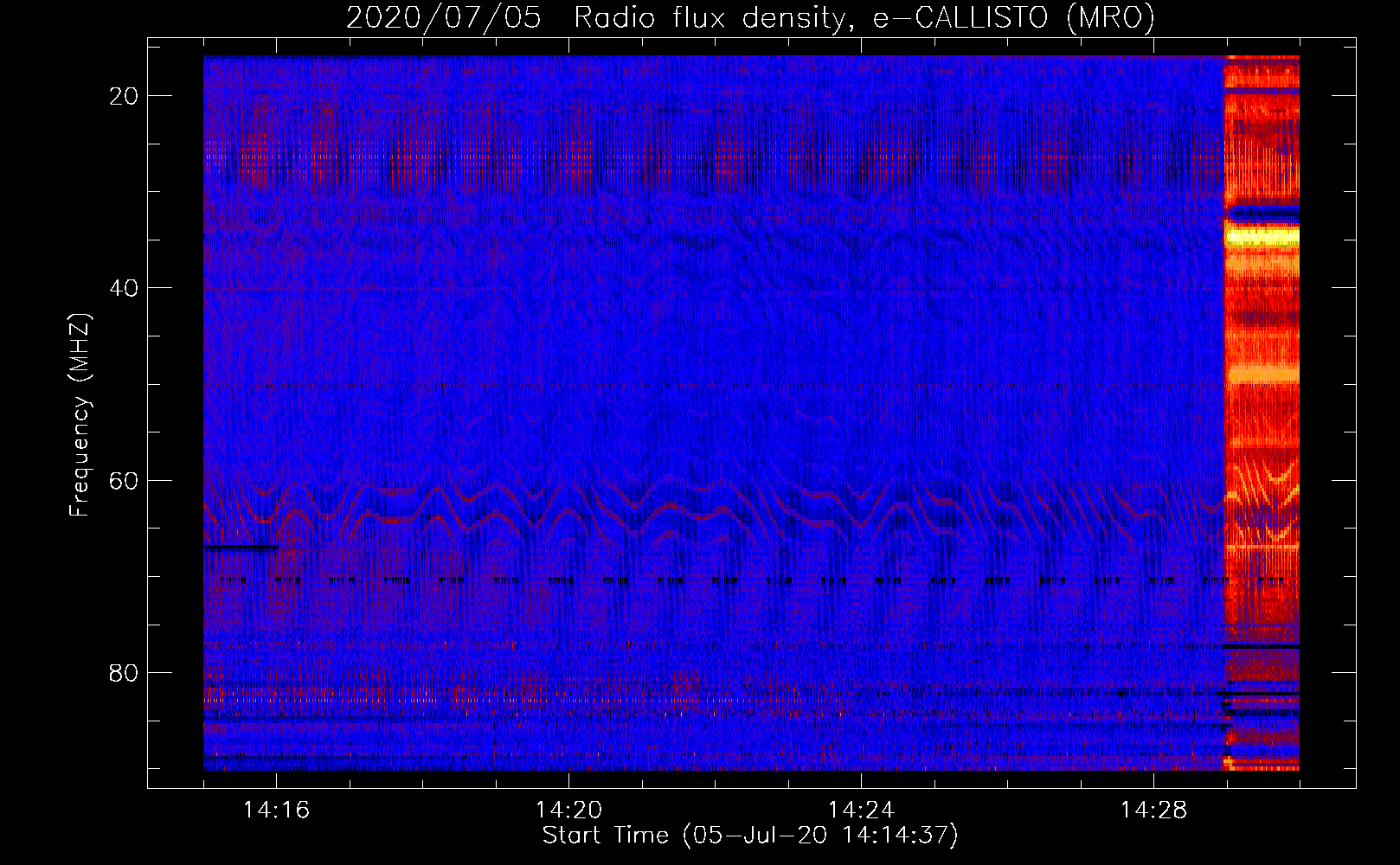The width and height of the screenshot is (1400, 865).
Task: Click the bright yellow band in the red burst
Action: tap(1262, 235)
